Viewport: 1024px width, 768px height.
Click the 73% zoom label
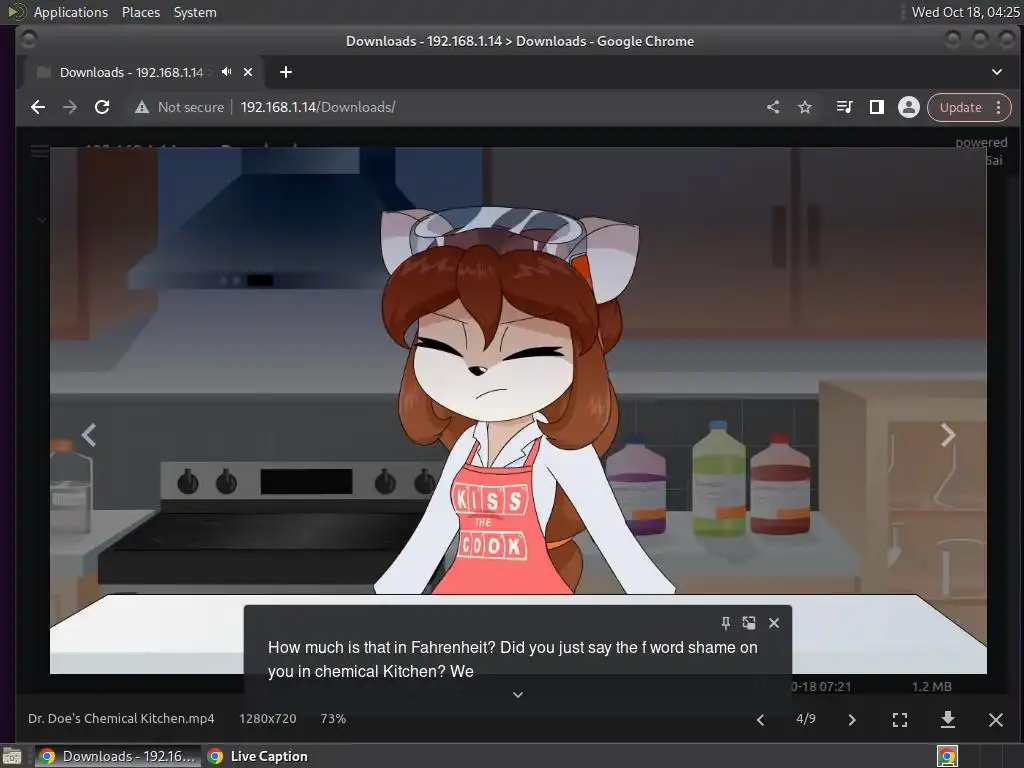(333, 718)
